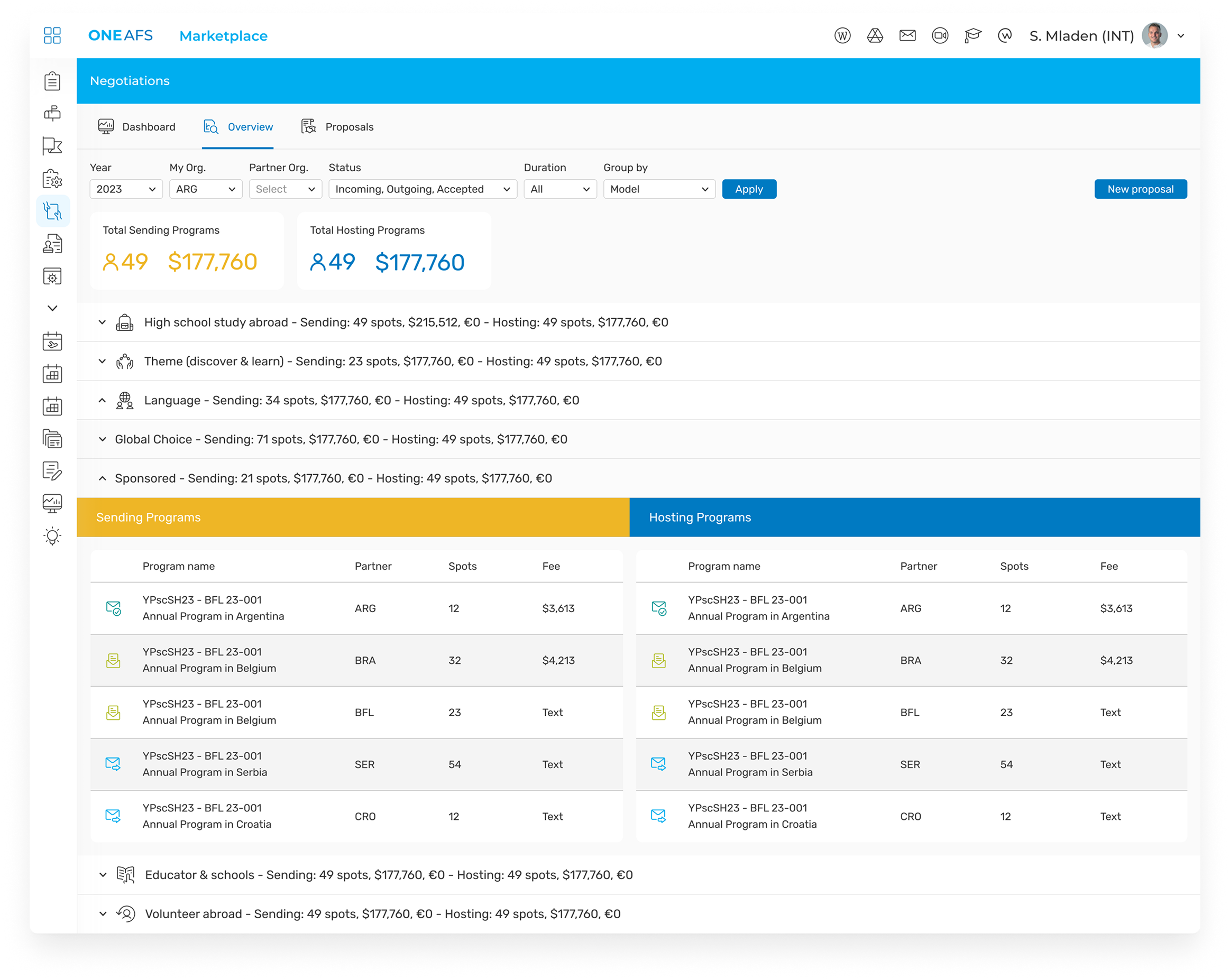
Task: Click the $4,213 fee in Sending table
Action: click(x=558, y=661)
